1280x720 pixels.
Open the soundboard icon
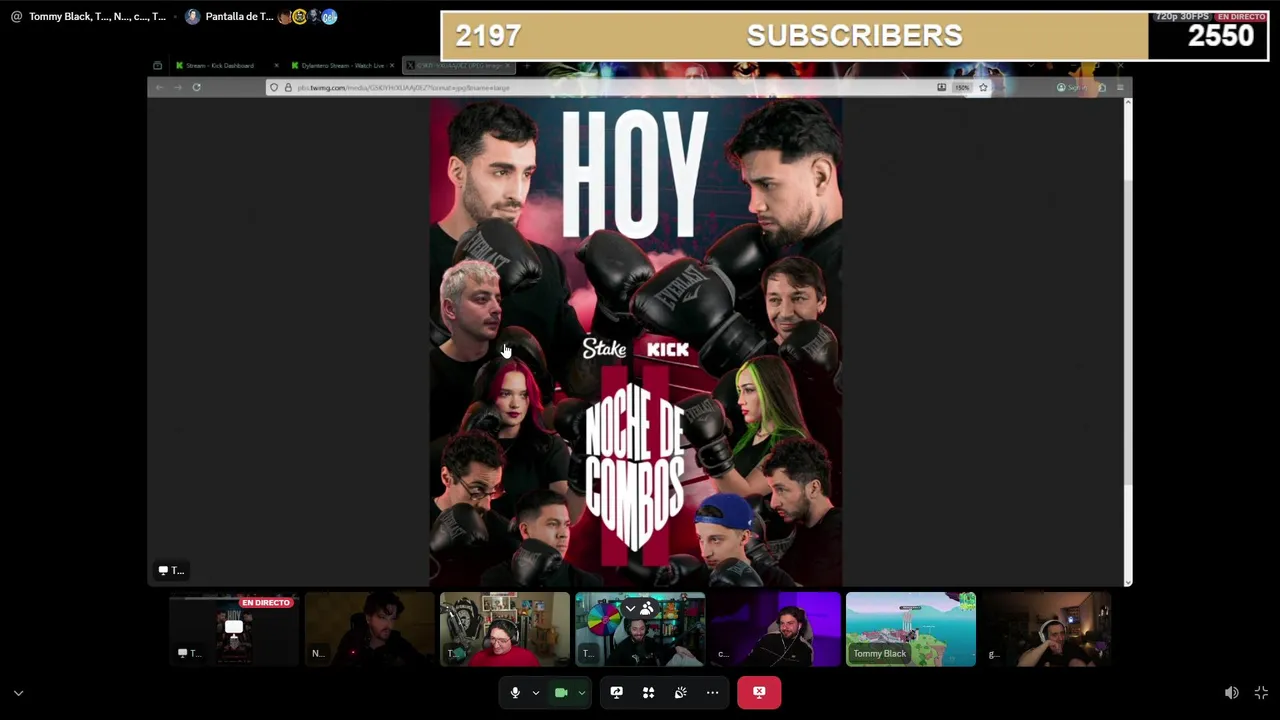(680, 692)
